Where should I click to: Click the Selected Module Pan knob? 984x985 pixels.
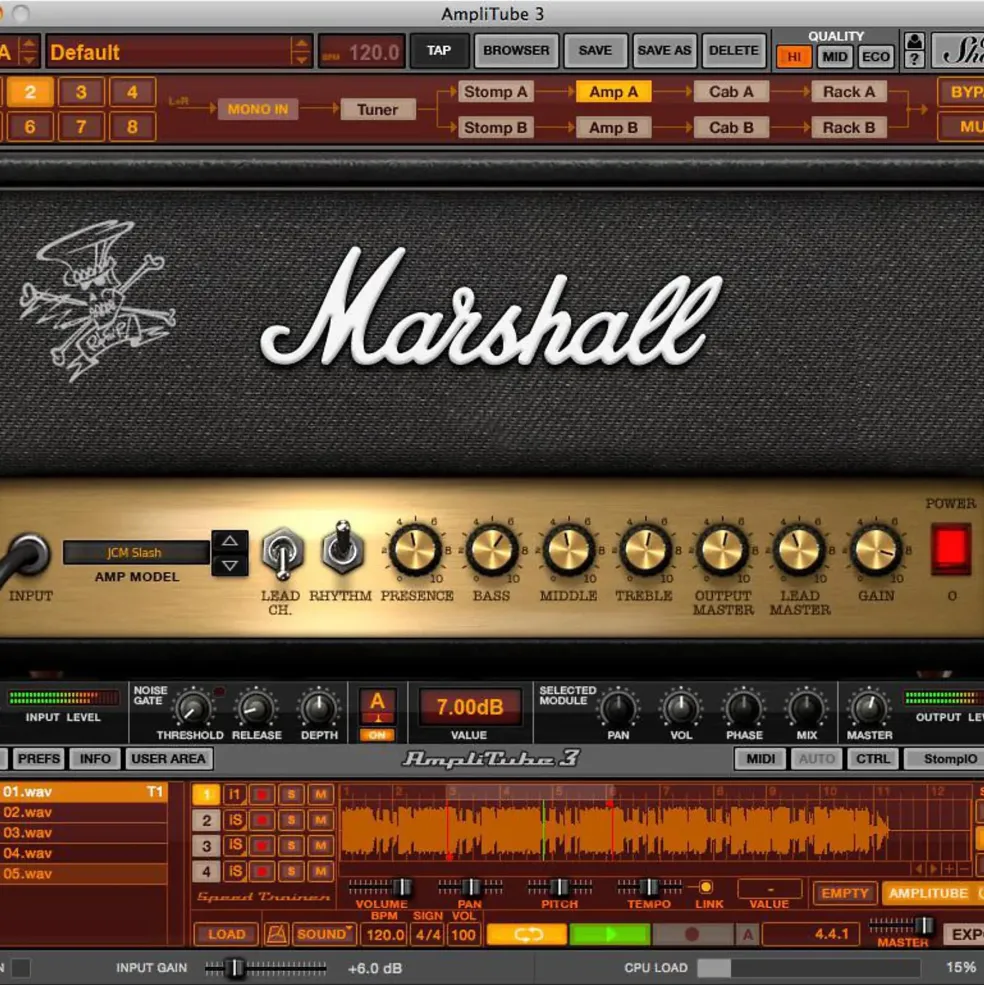click(x=618, y=709)
